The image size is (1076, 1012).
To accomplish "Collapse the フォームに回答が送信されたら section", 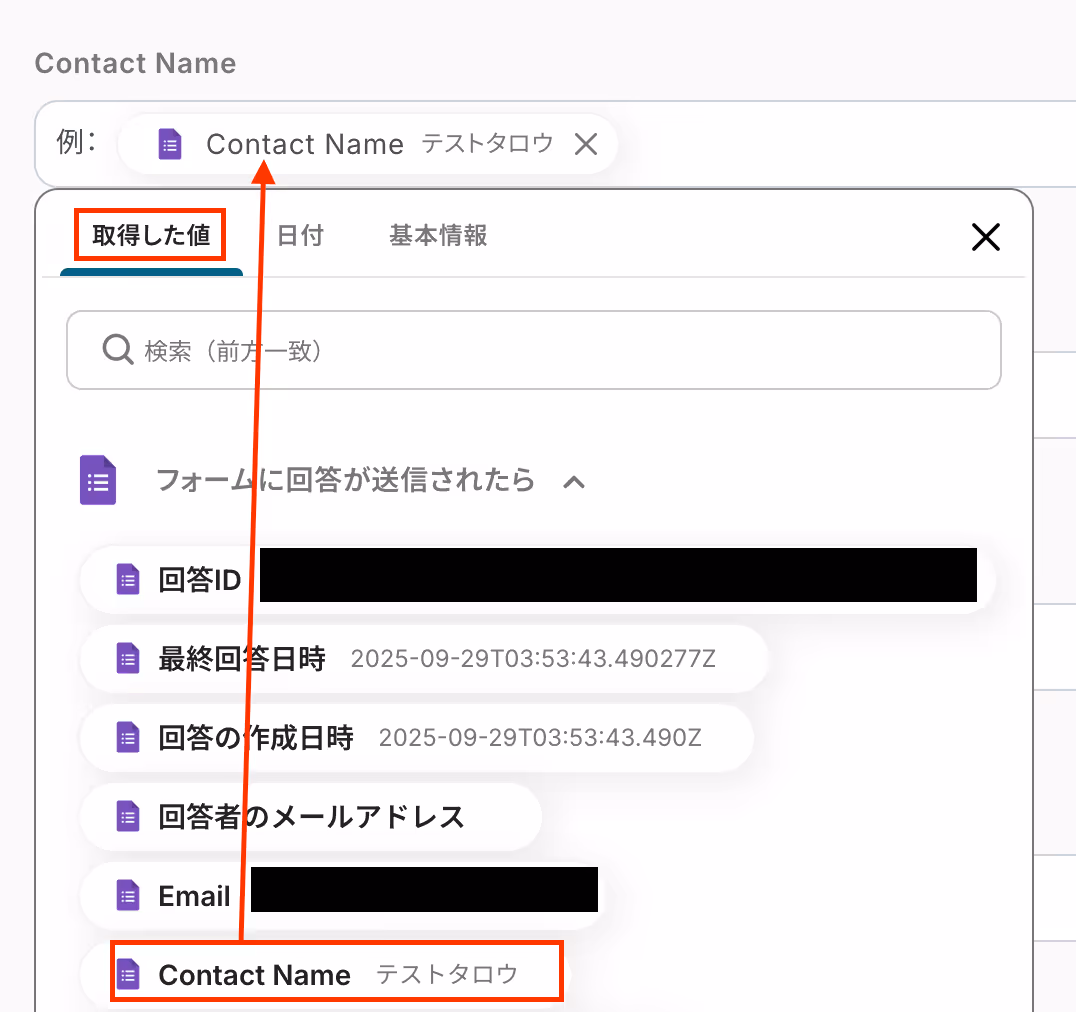I will [574, 482].
